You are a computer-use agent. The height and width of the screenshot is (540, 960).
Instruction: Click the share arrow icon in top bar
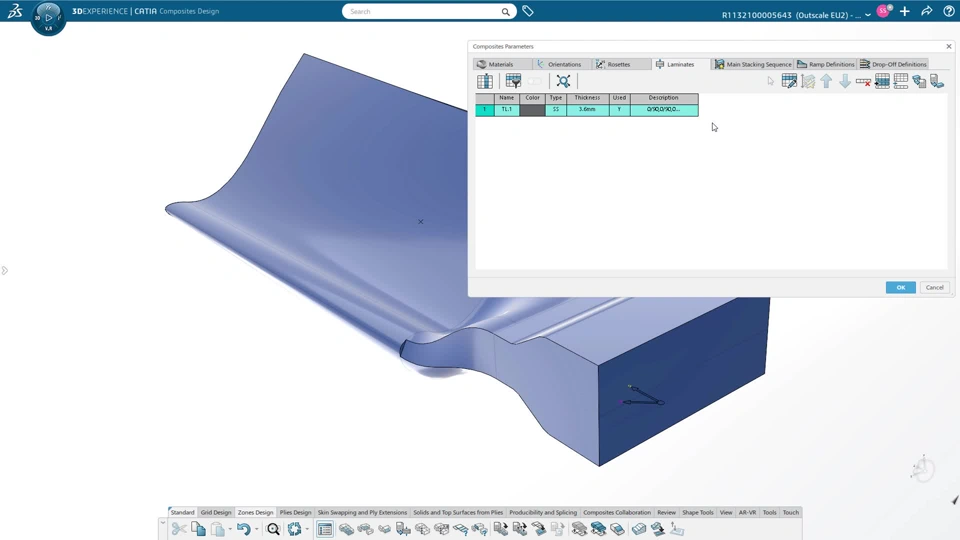click(x=926, y=11)
